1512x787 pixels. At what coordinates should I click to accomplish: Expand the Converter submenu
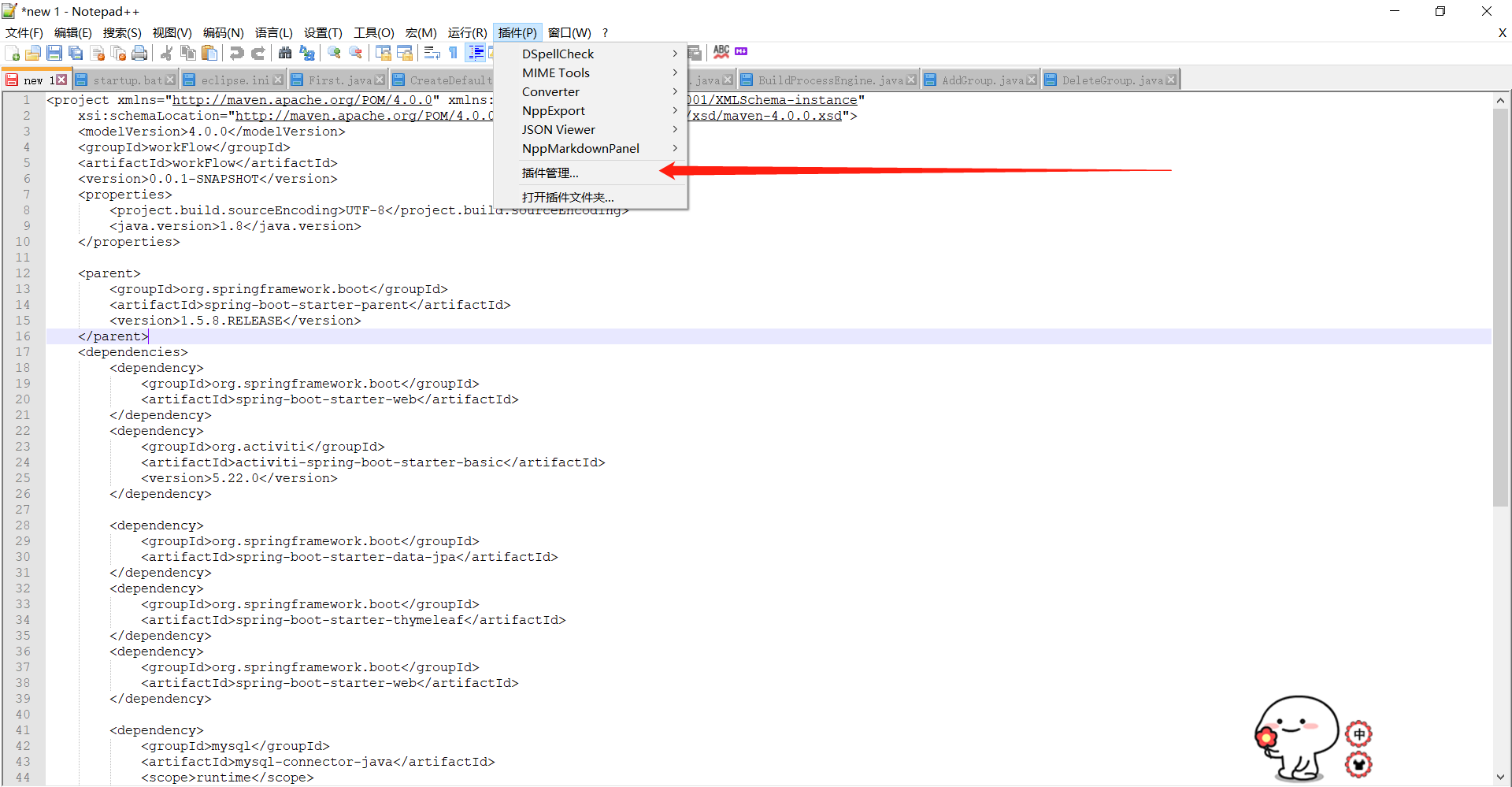[x=591, y=91]
